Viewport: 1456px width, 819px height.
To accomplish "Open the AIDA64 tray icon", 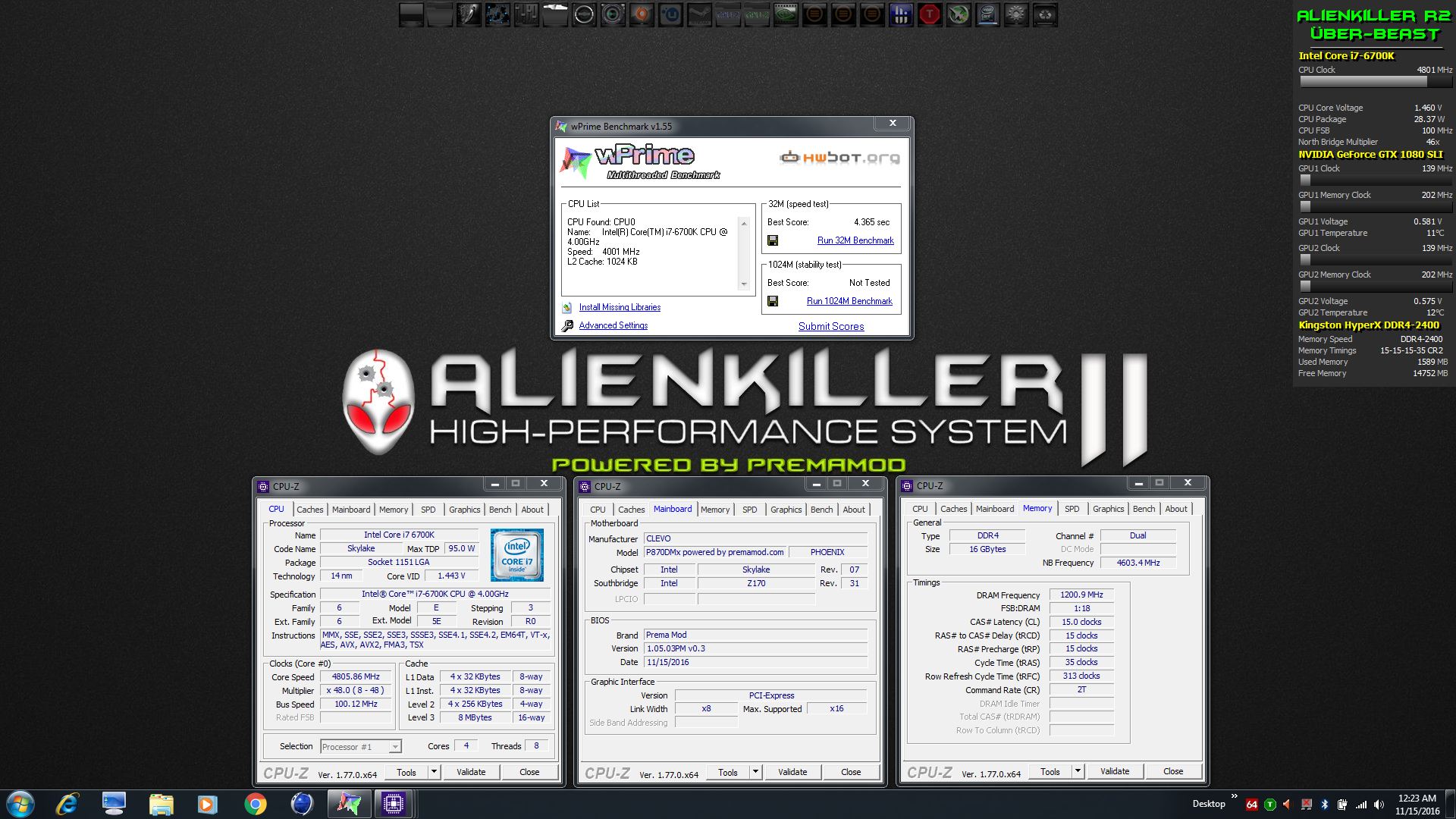I will point(1252,805).
